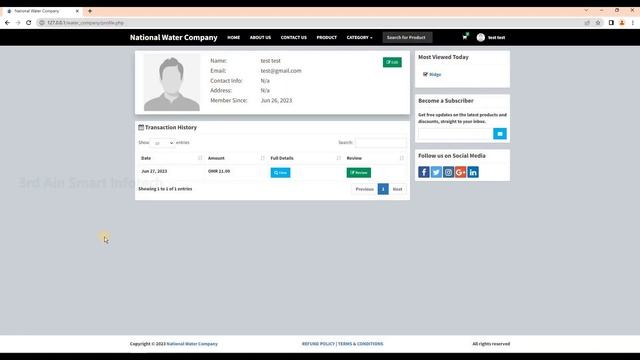The image size is (640, 360).
Task: Click the Transaction History heading
Action: point(171,127)
